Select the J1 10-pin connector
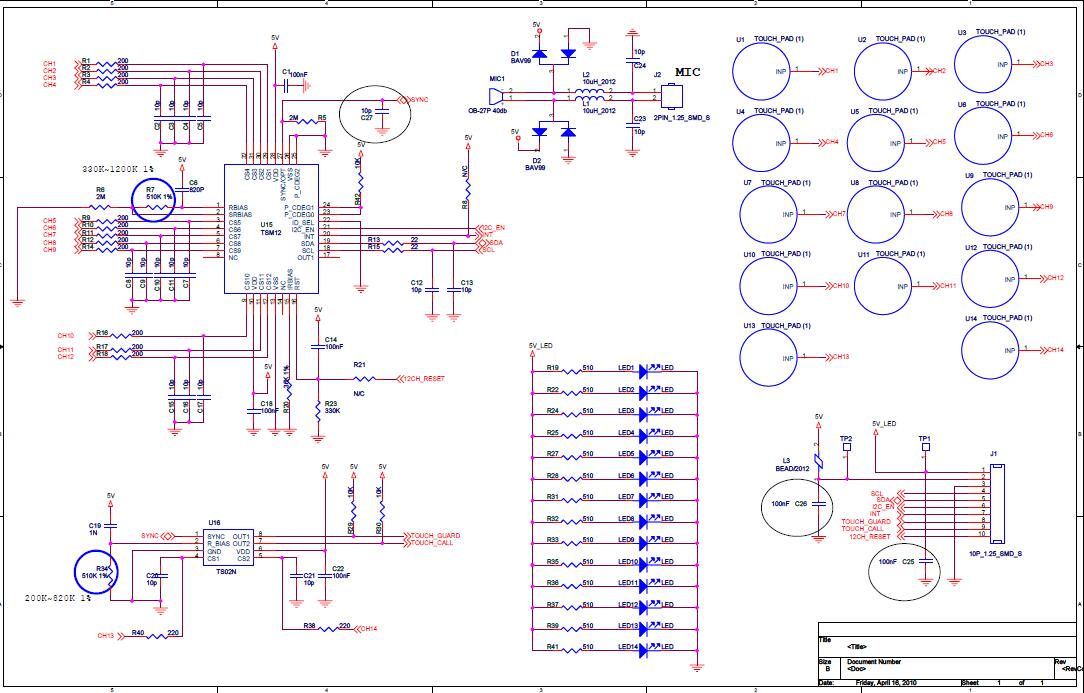1084x693 pixels. pyautogui.click(x=997, y=508)
